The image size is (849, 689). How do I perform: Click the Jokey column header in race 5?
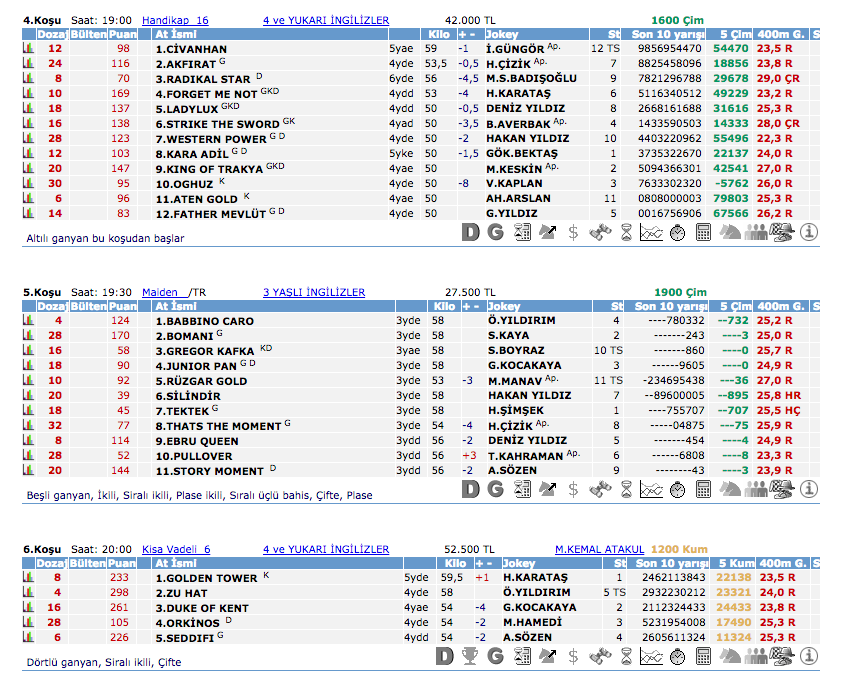tap(504, 306)
